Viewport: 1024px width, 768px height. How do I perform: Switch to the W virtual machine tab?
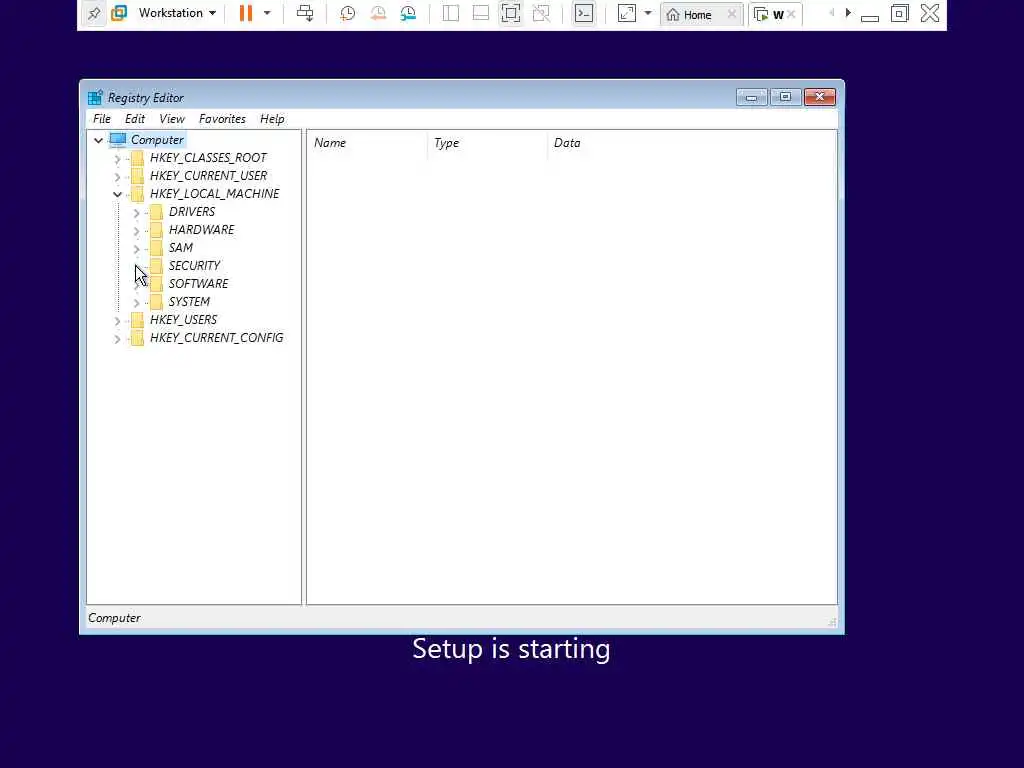769,14
